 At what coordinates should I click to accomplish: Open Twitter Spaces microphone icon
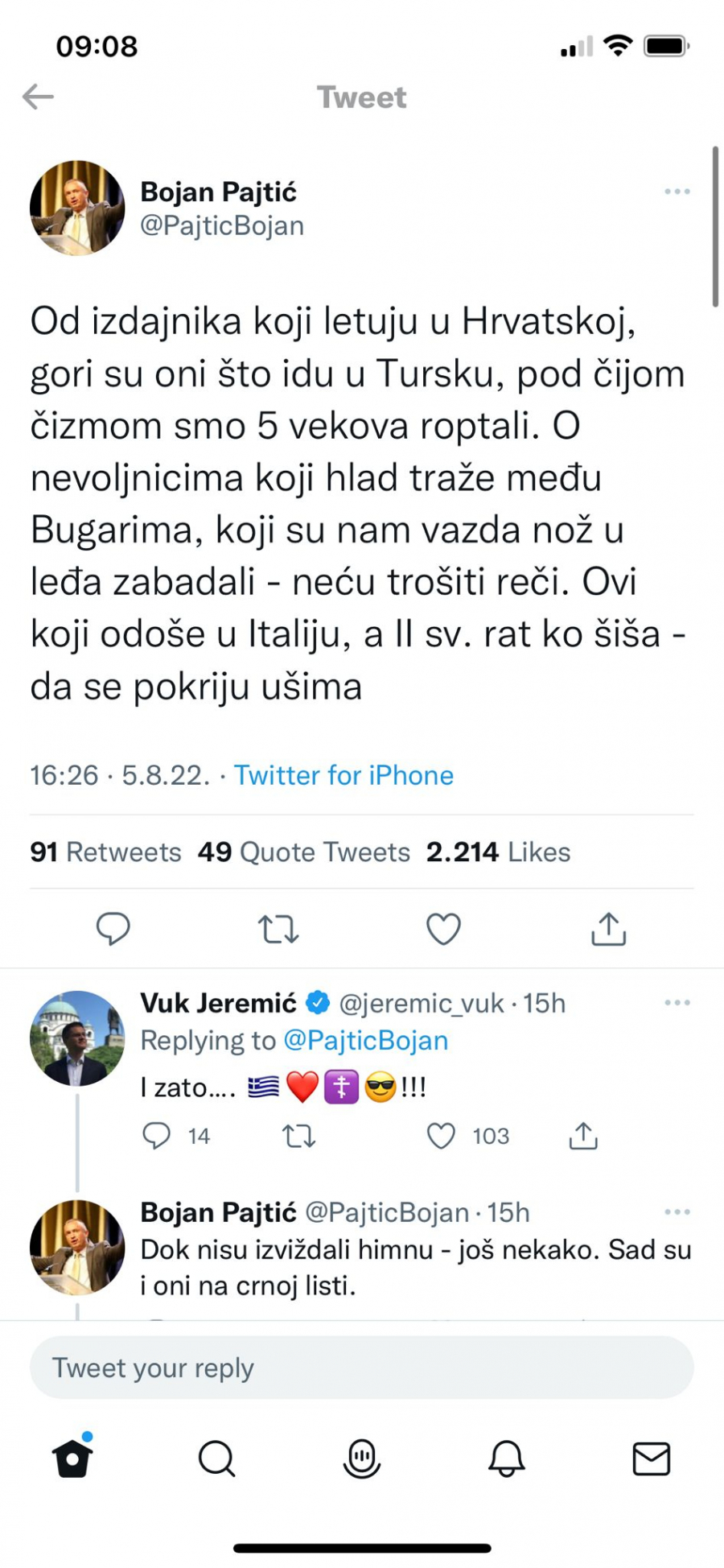click(362, 1459)
